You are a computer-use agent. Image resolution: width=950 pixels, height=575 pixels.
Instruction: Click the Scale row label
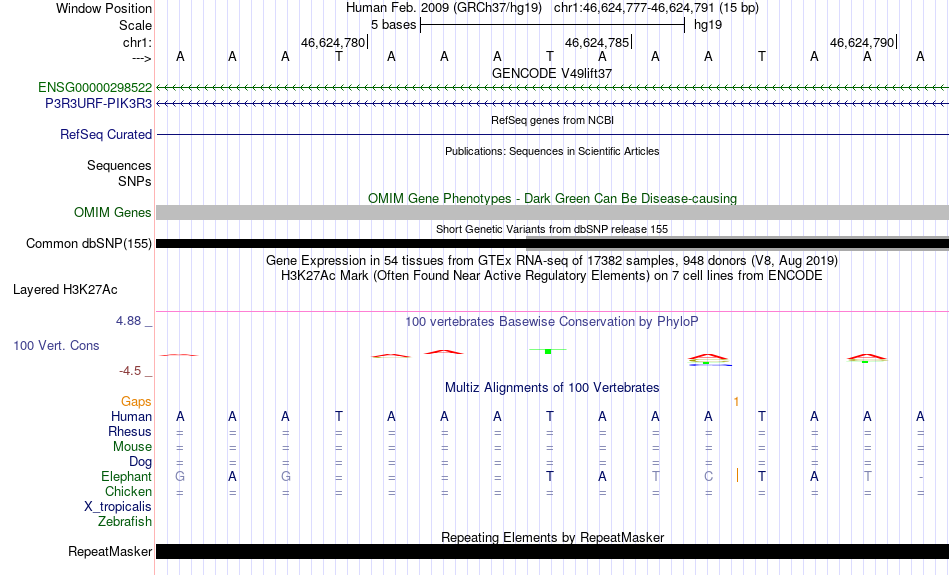135,25
